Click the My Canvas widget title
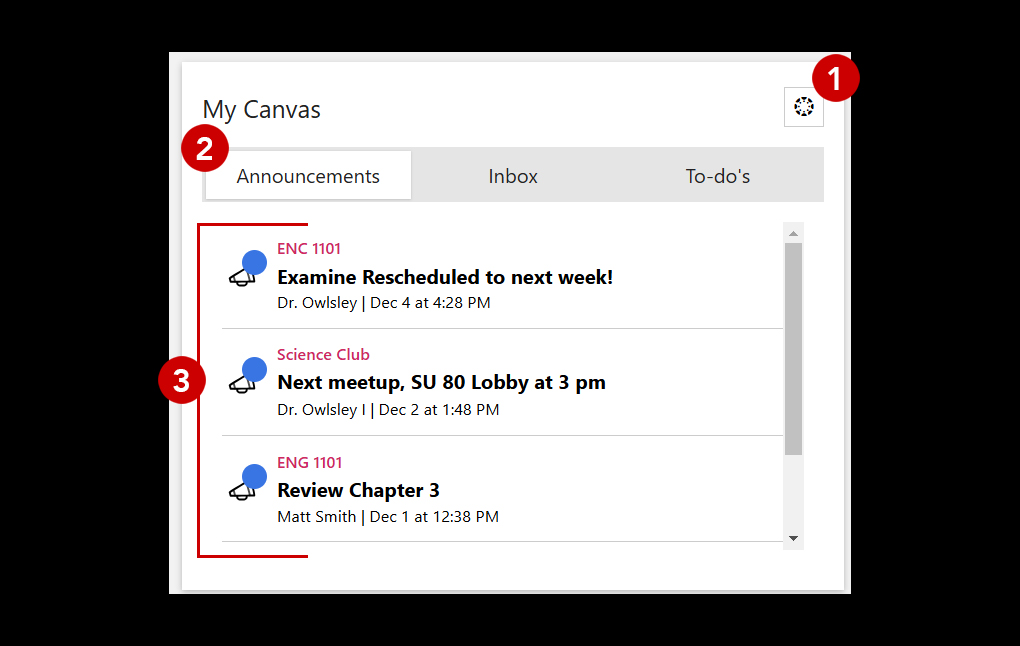This screenshot has height=646, width=1020. [x=261, y=109]
